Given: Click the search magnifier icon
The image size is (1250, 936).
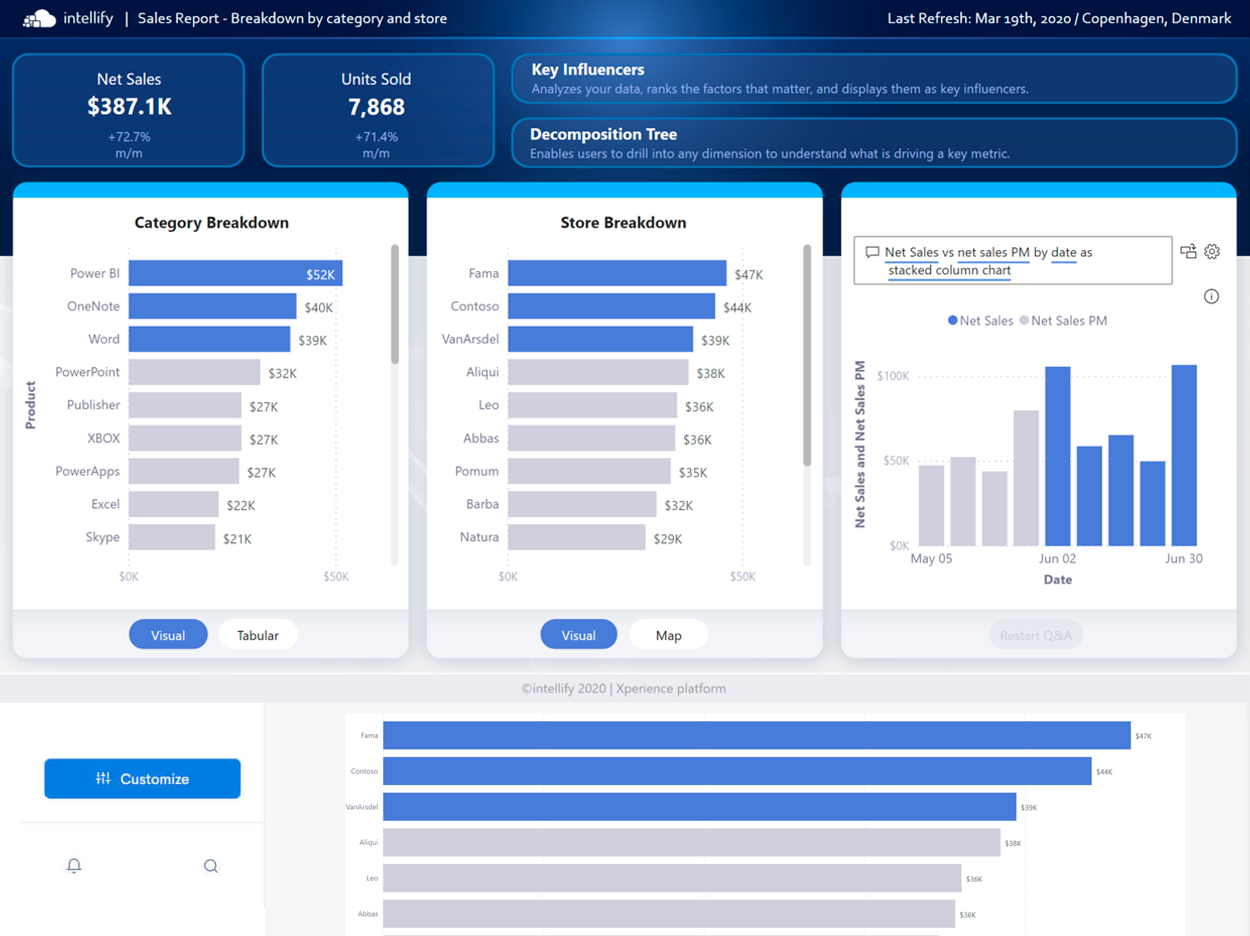Looking at the screenshot, I should pyautogui.click(x=211, y=866).
